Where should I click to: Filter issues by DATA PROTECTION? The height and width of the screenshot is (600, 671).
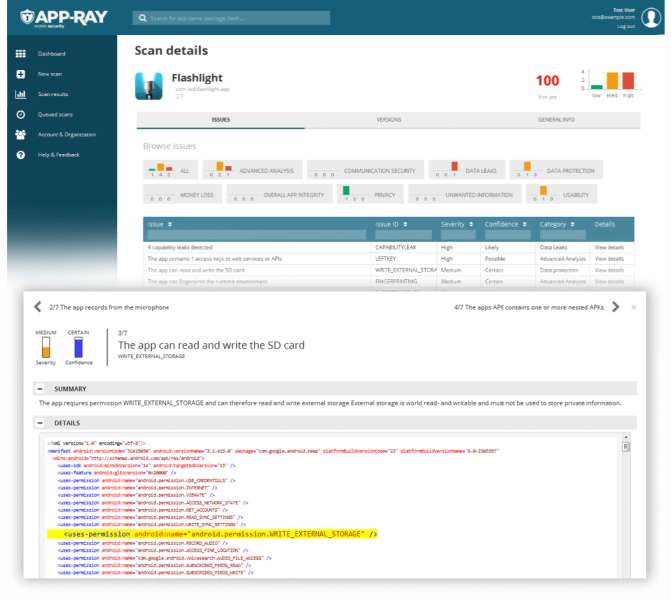556,169
